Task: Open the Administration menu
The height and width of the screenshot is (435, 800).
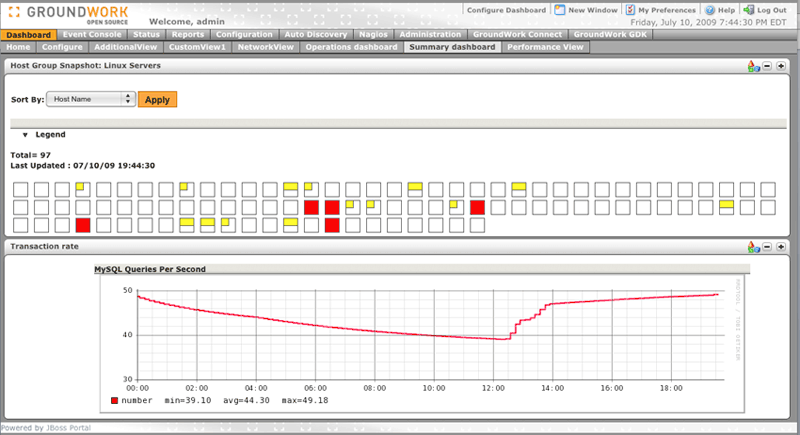Action: 430,34
